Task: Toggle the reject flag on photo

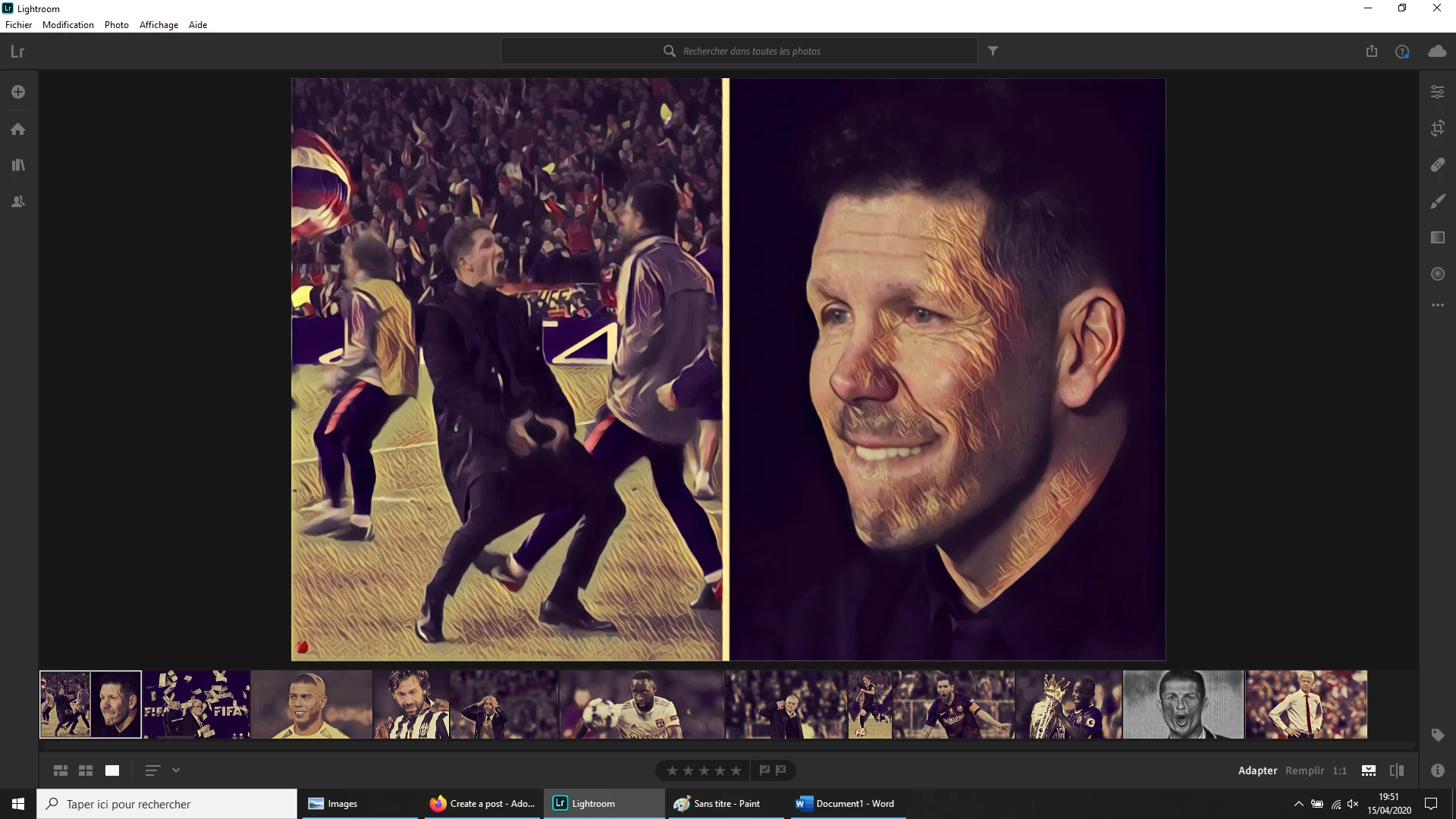Action: [781, 770]
